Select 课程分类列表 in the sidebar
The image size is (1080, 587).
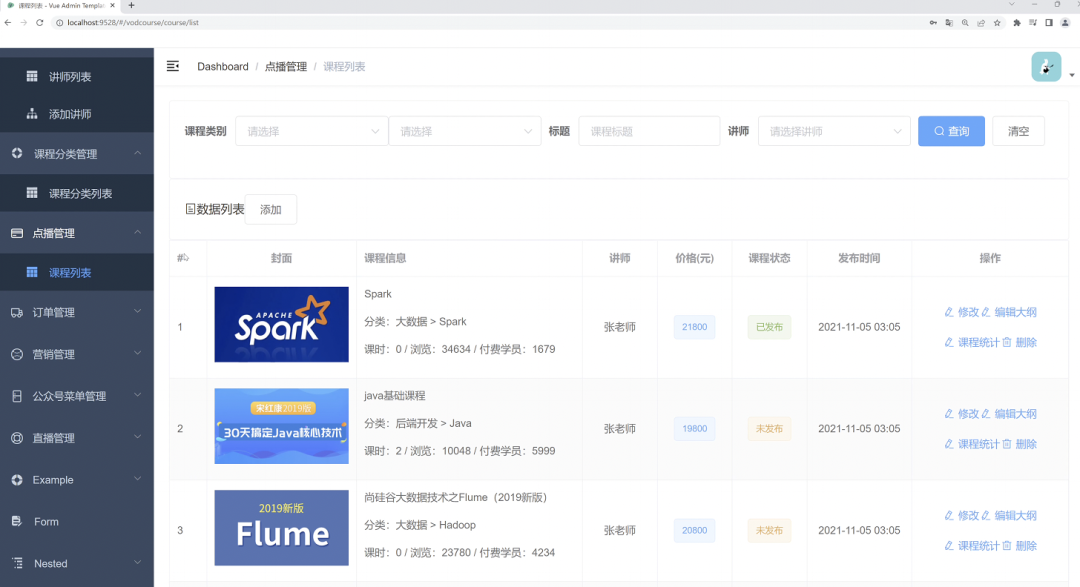(80, 194)
